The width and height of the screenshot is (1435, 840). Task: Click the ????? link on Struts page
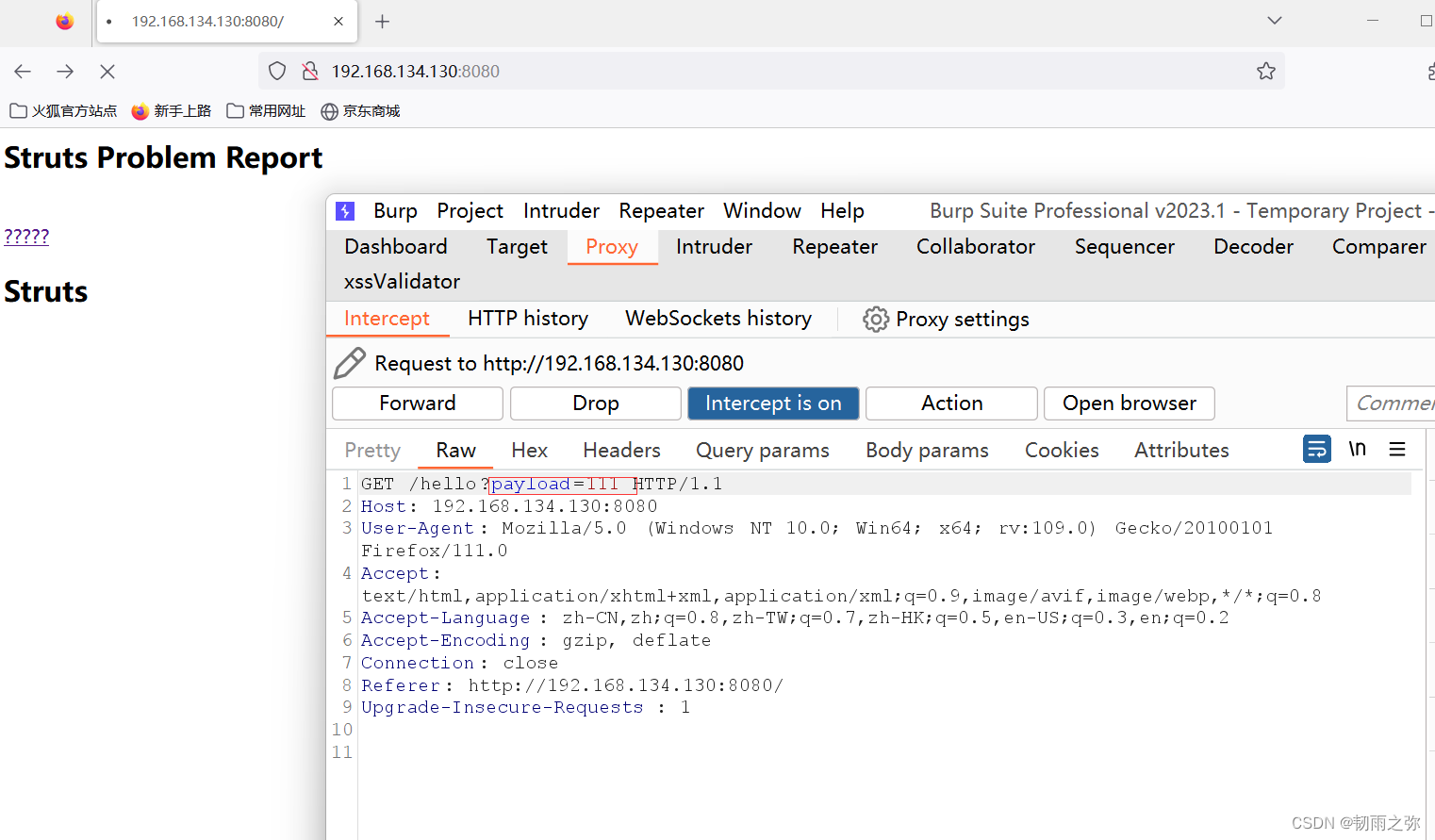(26, 236)
